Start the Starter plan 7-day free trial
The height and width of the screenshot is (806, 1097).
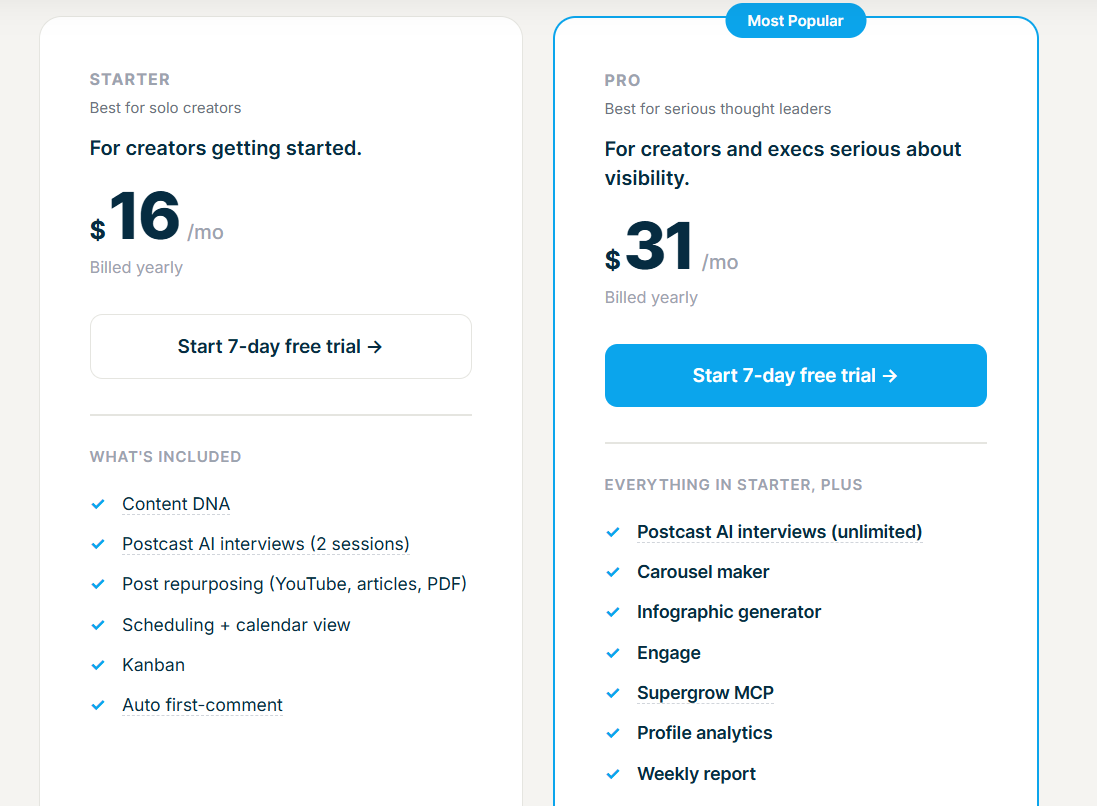(281, 346)
